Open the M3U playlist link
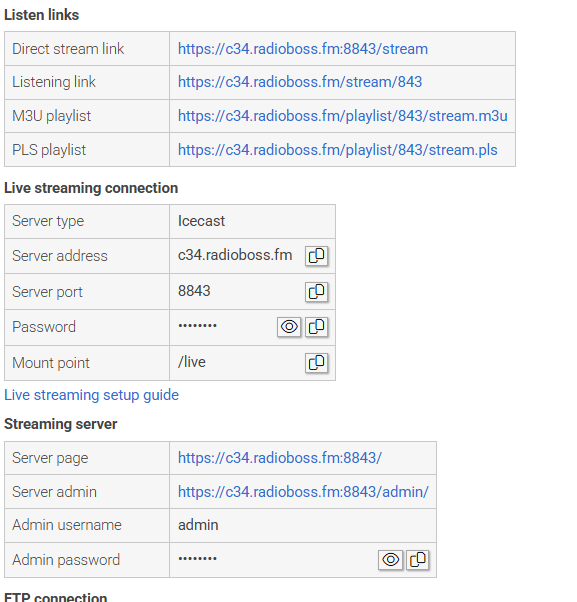Viewport: 577px width, 602px height. (342, 116)
